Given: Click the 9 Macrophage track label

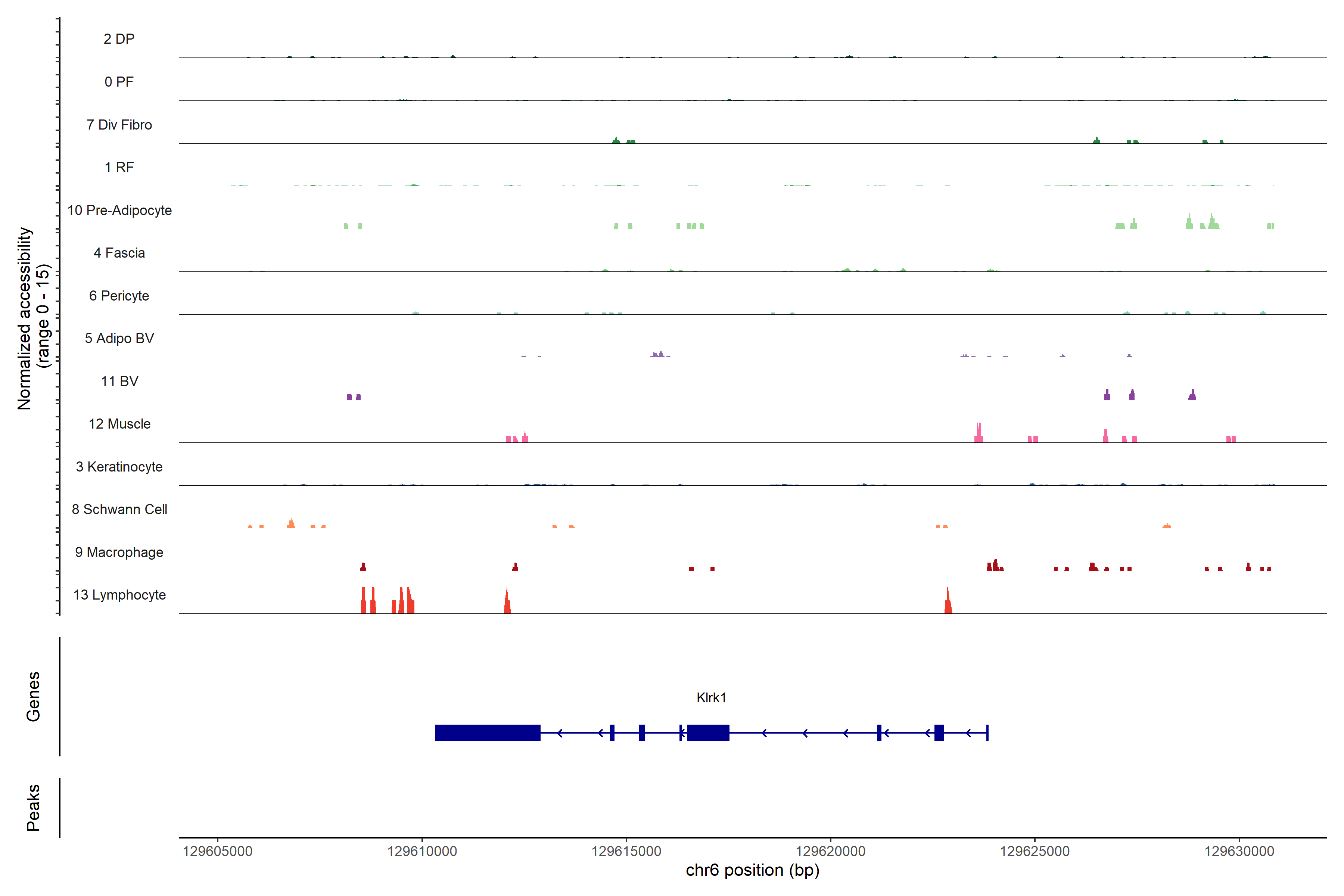Looking at the screenshot, I should (119, 552).
